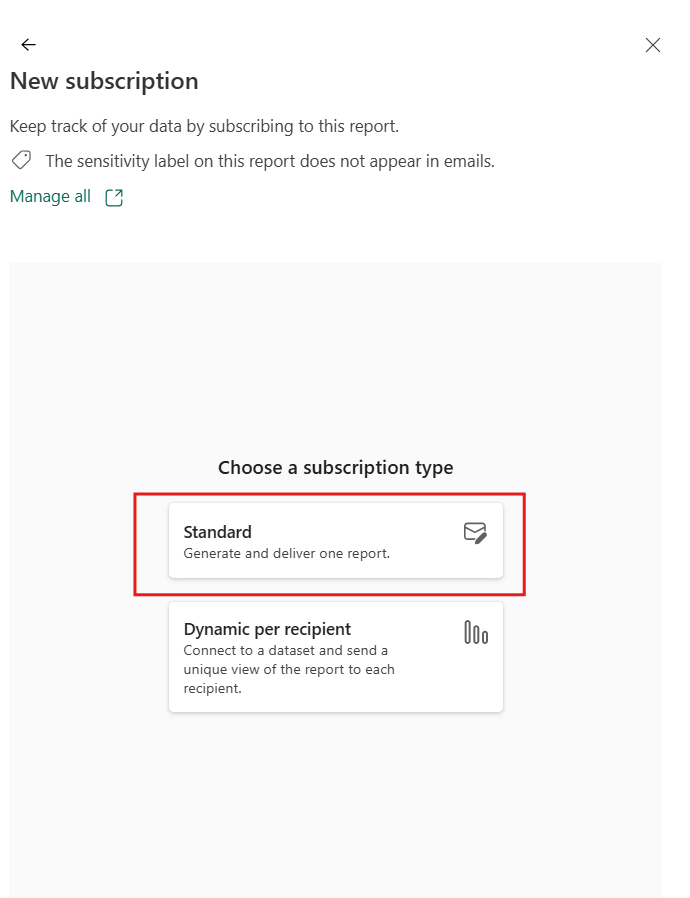Click the Dynamic per recipient title text
The image size is (690, 898).
[x=267, y=629]
